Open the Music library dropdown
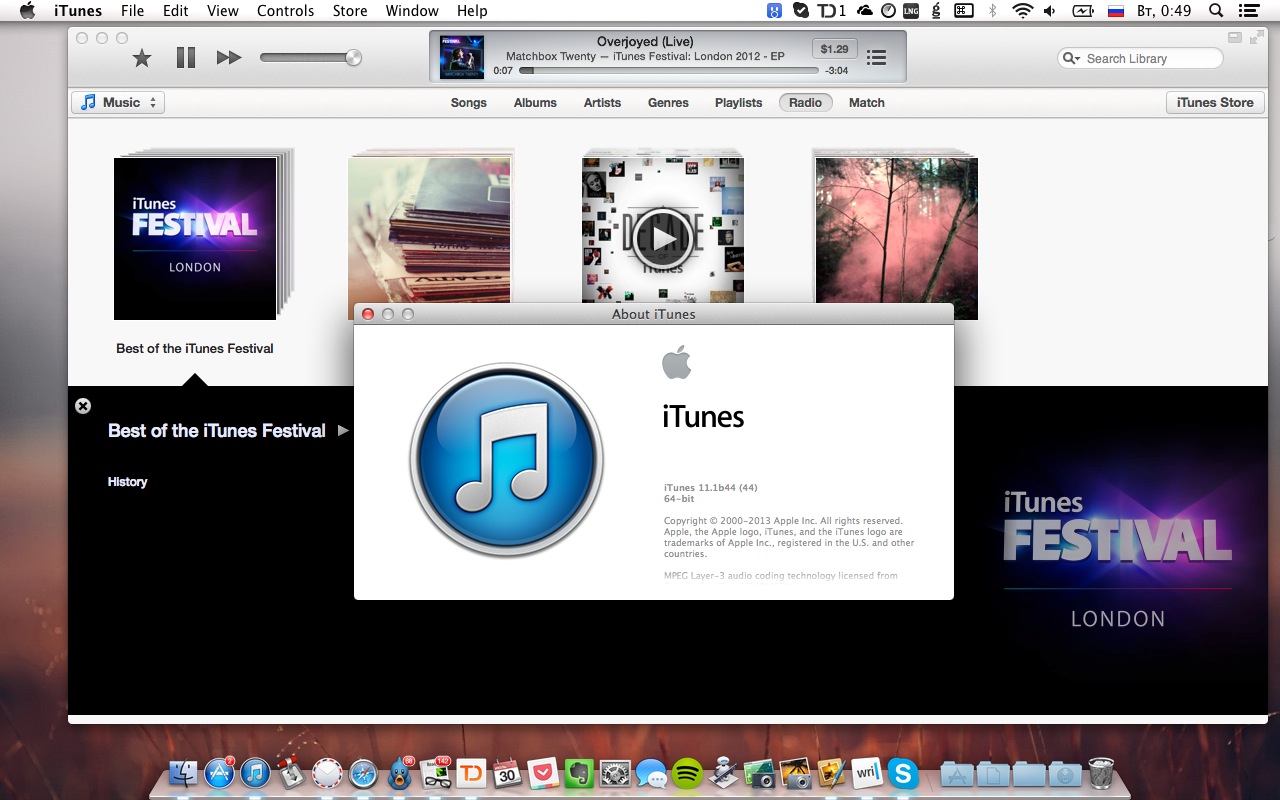This screenshot has width=1280, height=800. coord(118,102)
